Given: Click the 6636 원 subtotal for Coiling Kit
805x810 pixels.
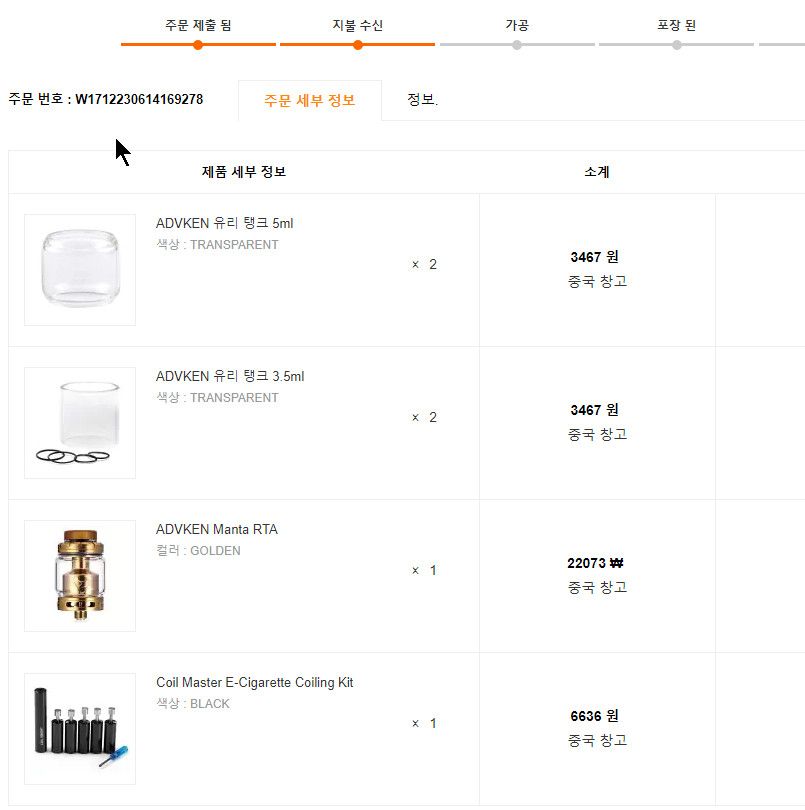Looking at the screenshot, I should point(595,716).
